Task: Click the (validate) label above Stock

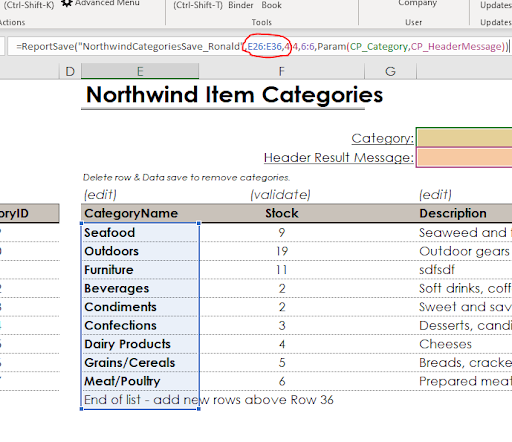Action: [x=280, y=194]
